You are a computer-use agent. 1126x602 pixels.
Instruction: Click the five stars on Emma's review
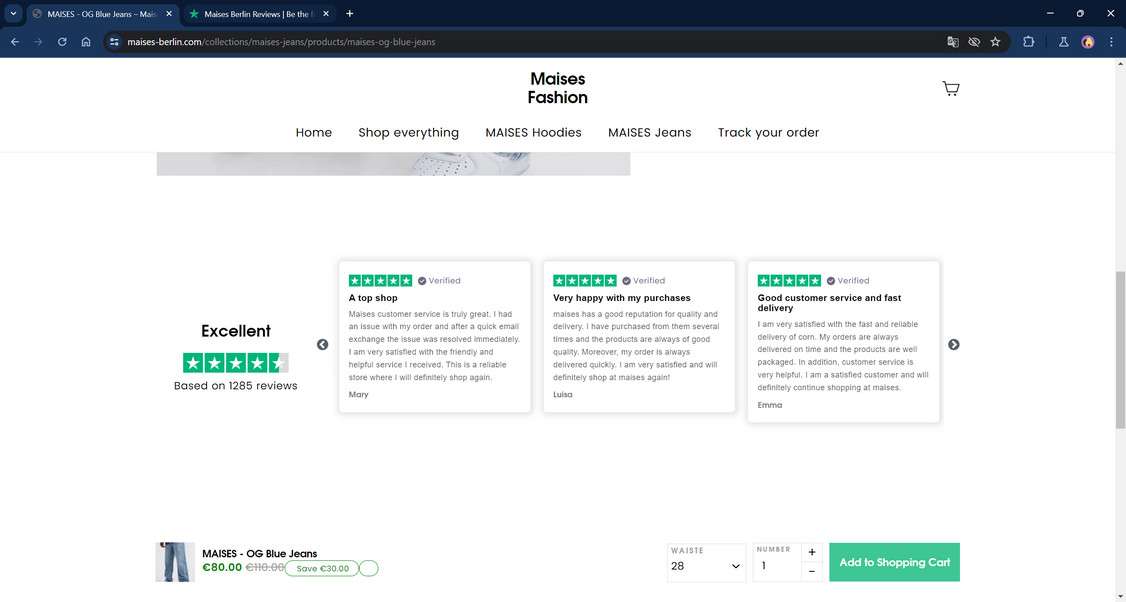point(789,280)
